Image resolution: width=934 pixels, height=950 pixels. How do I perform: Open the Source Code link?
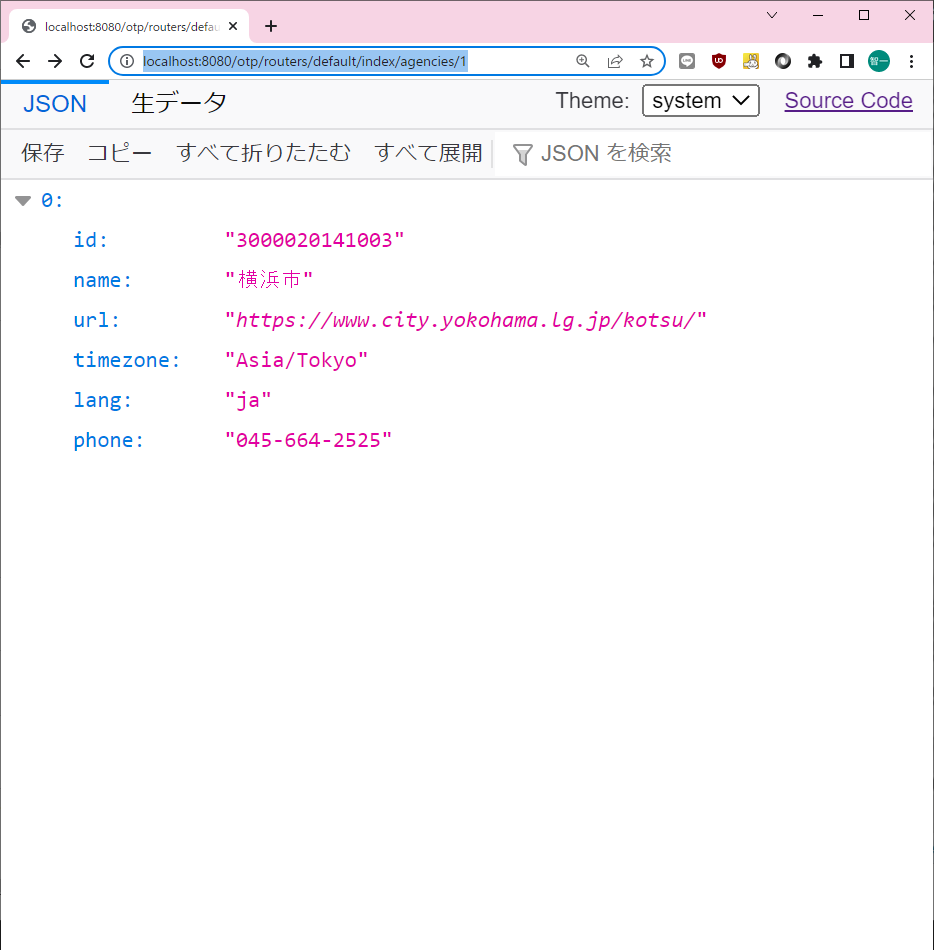(x=848, y=101)
